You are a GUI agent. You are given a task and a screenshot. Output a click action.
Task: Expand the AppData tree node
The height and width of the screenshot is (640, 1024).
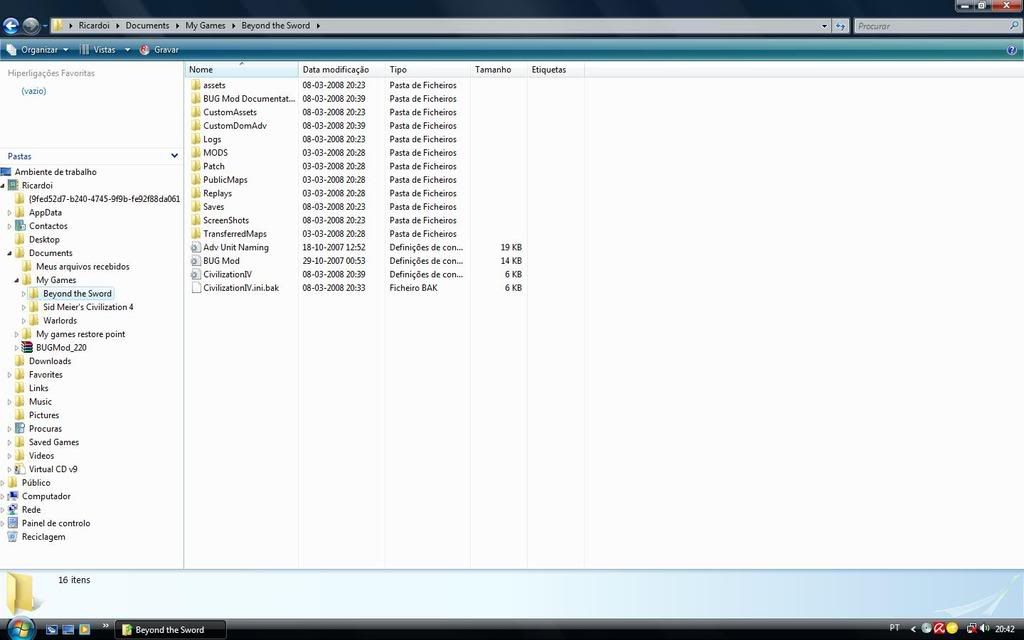[10, 213]
